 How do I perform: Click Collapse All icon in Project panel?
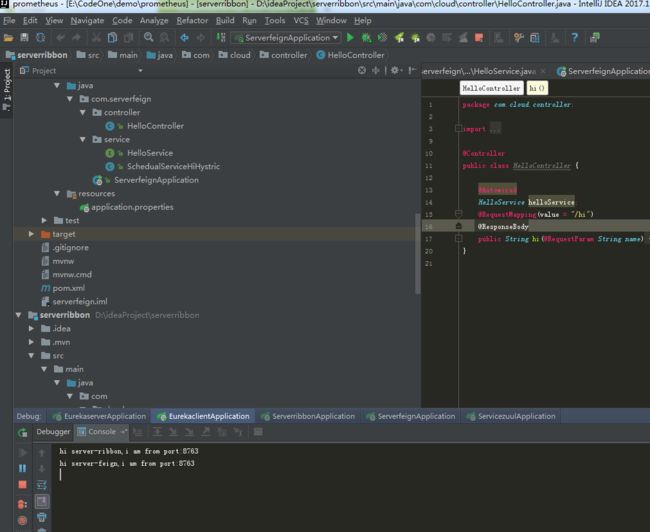point(376,70)
